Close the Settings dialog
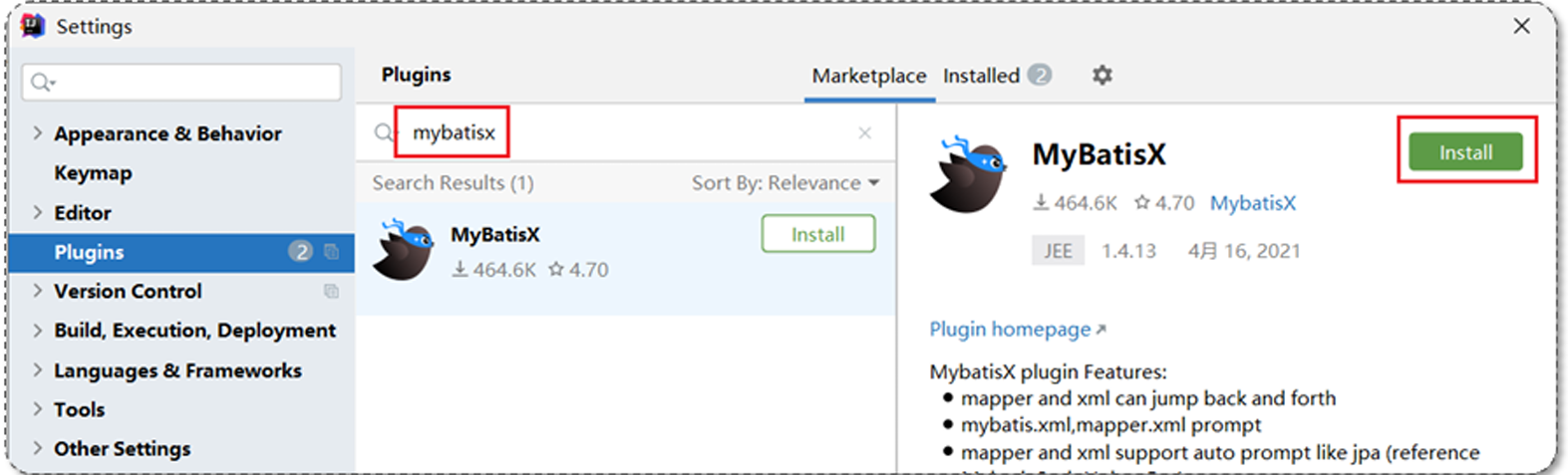Viewport: 1568px width, 475px height. 1521,26
